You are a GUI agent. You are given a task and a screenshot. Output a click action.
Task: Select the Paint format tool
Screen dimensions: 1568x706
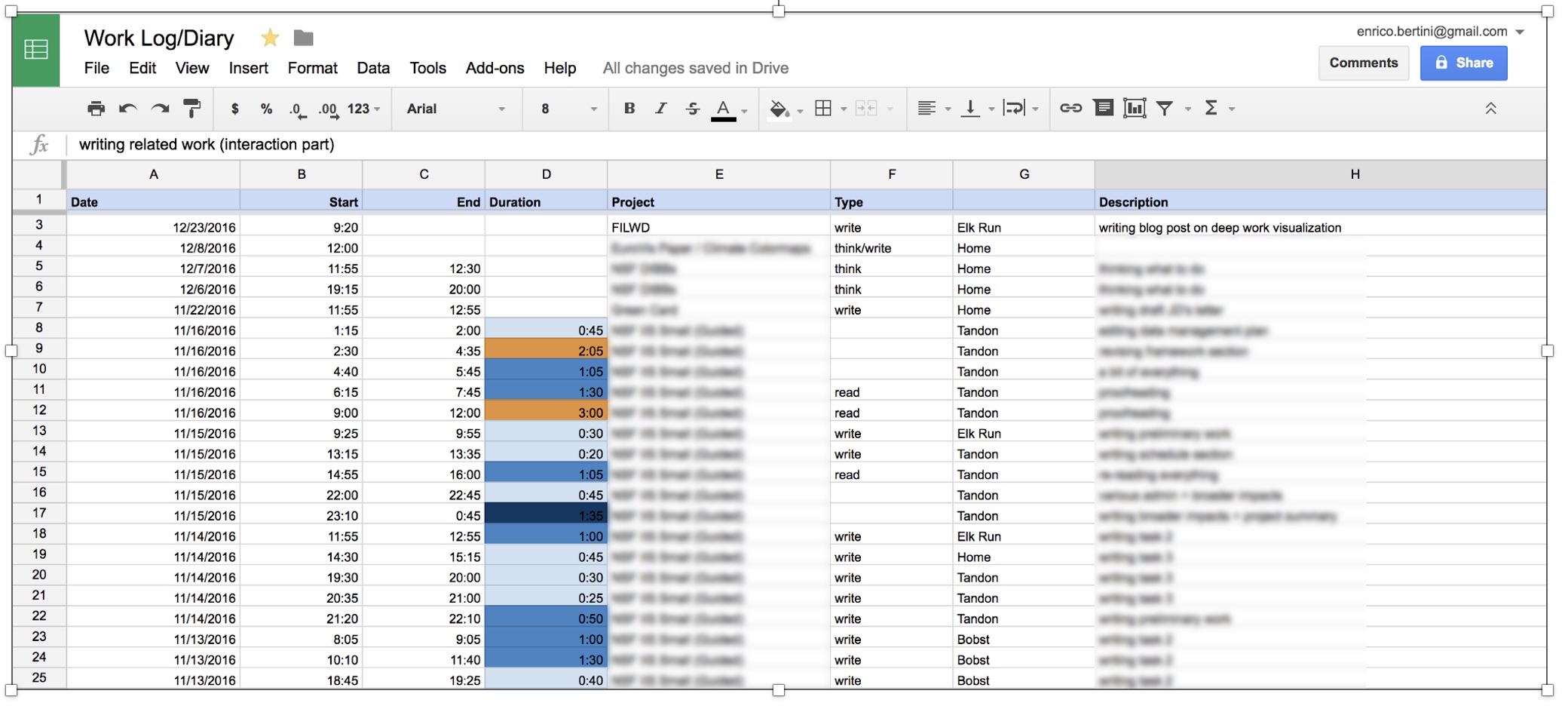[x=192, y=109]
